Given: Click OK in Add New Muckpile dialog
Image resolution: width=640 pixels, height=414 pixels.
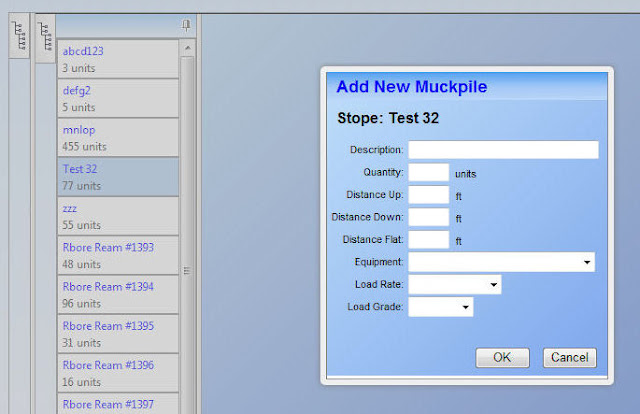Looking at the screenshot, I should (x=502, y=358).
